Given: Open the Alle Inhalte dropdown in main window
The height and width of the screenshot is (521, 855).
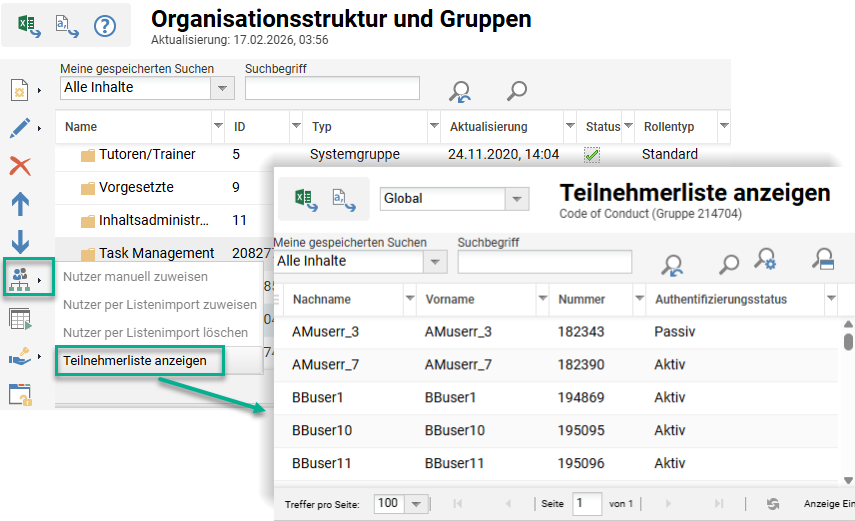Looking at the screenshot, I should (x=222, y=88).
